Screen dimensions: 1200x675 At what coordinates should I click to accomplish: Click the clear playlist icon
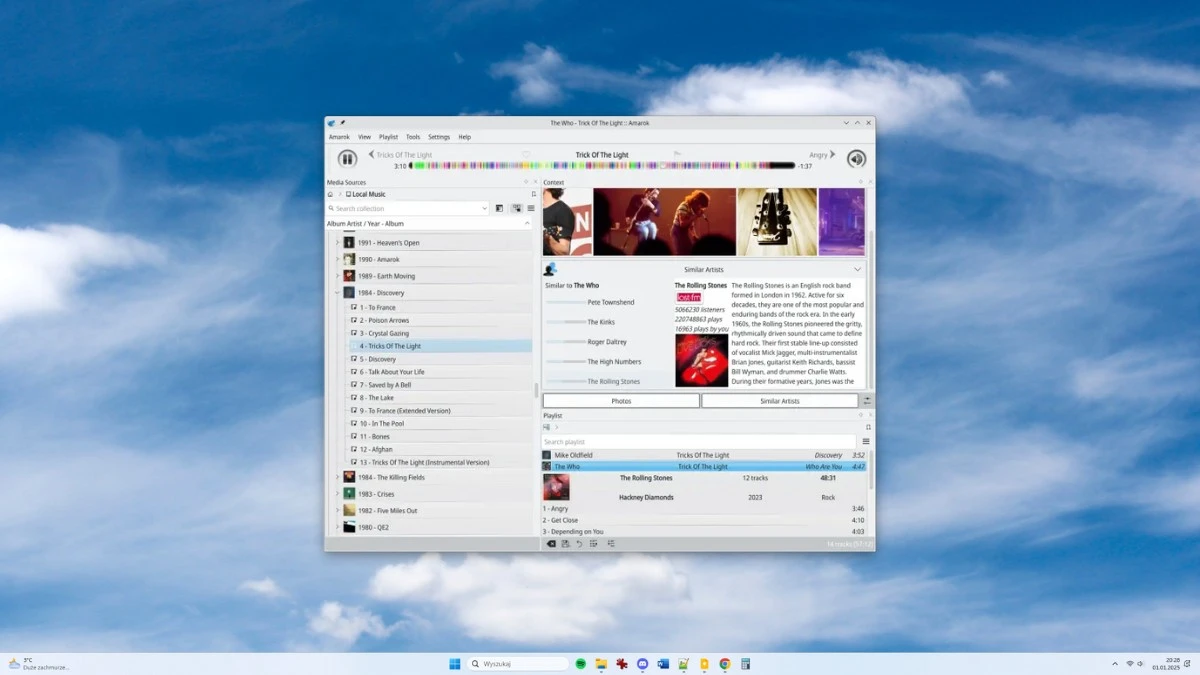(x=550, y=544)
